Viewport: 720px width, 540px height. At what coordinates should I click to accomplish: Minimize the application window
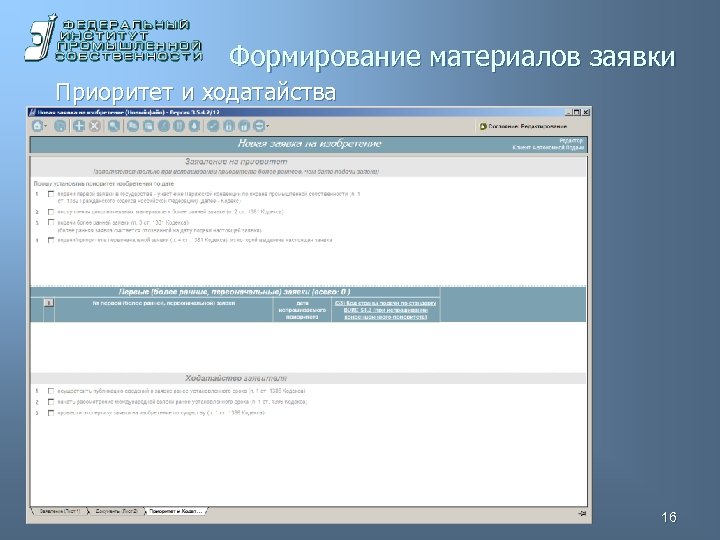569,112
